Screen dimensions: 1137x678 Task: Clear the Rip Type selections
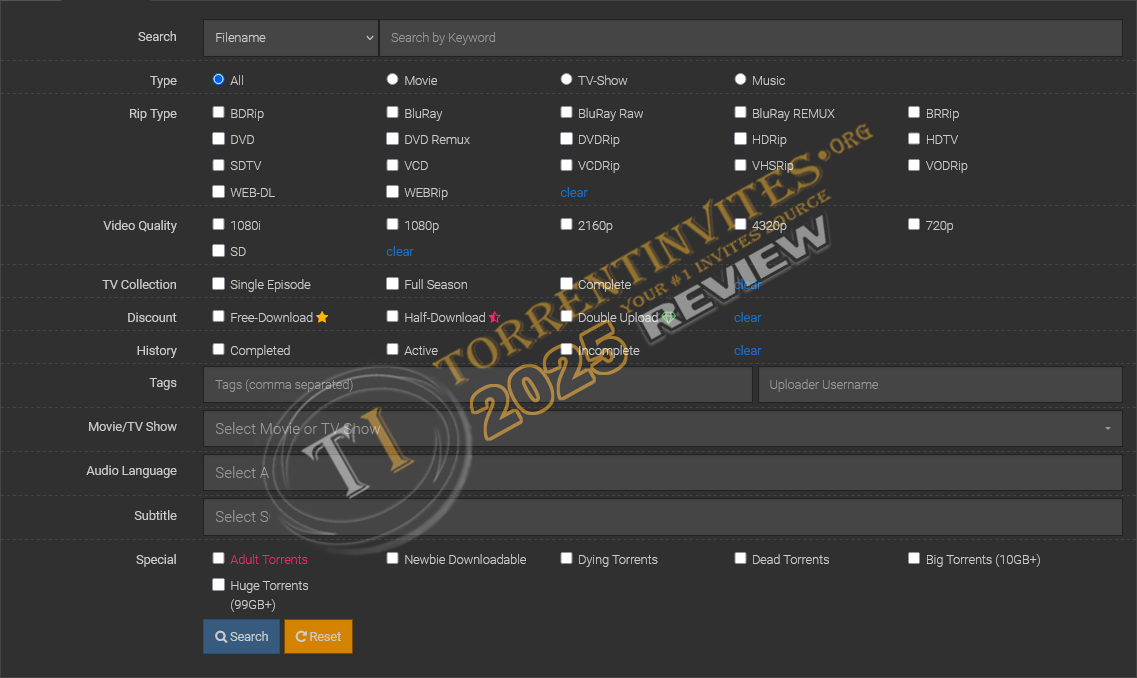point(574,193)
